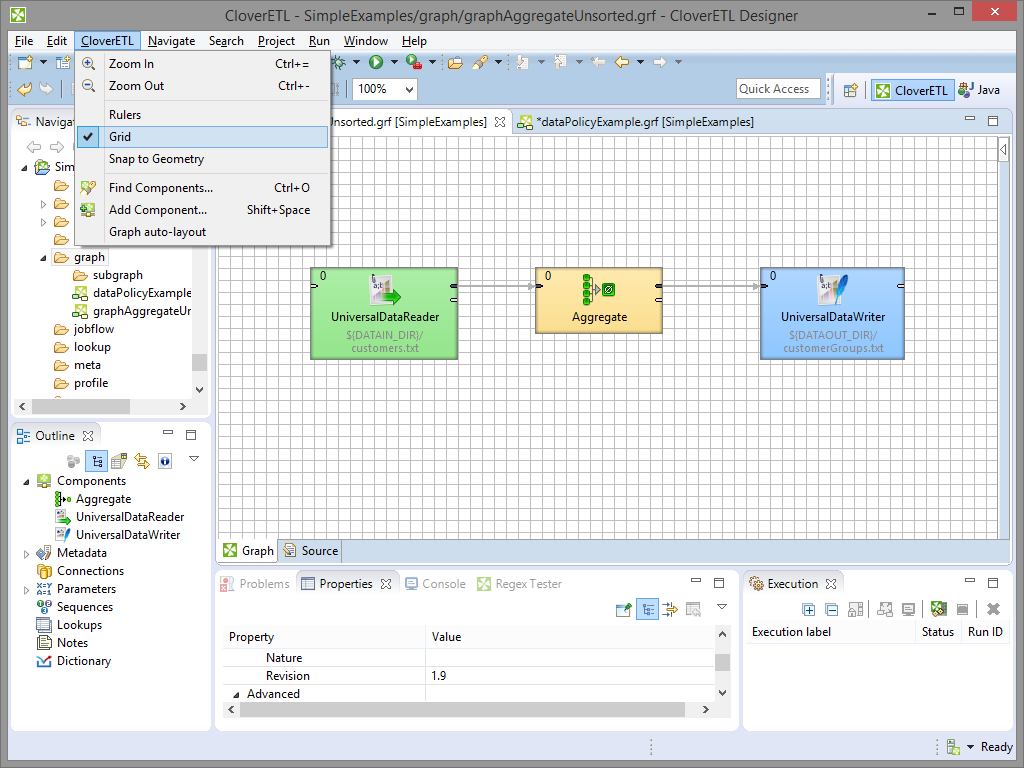
Task: Toggle Show Categories in Properties toolbar
Action: coord(647,609)
